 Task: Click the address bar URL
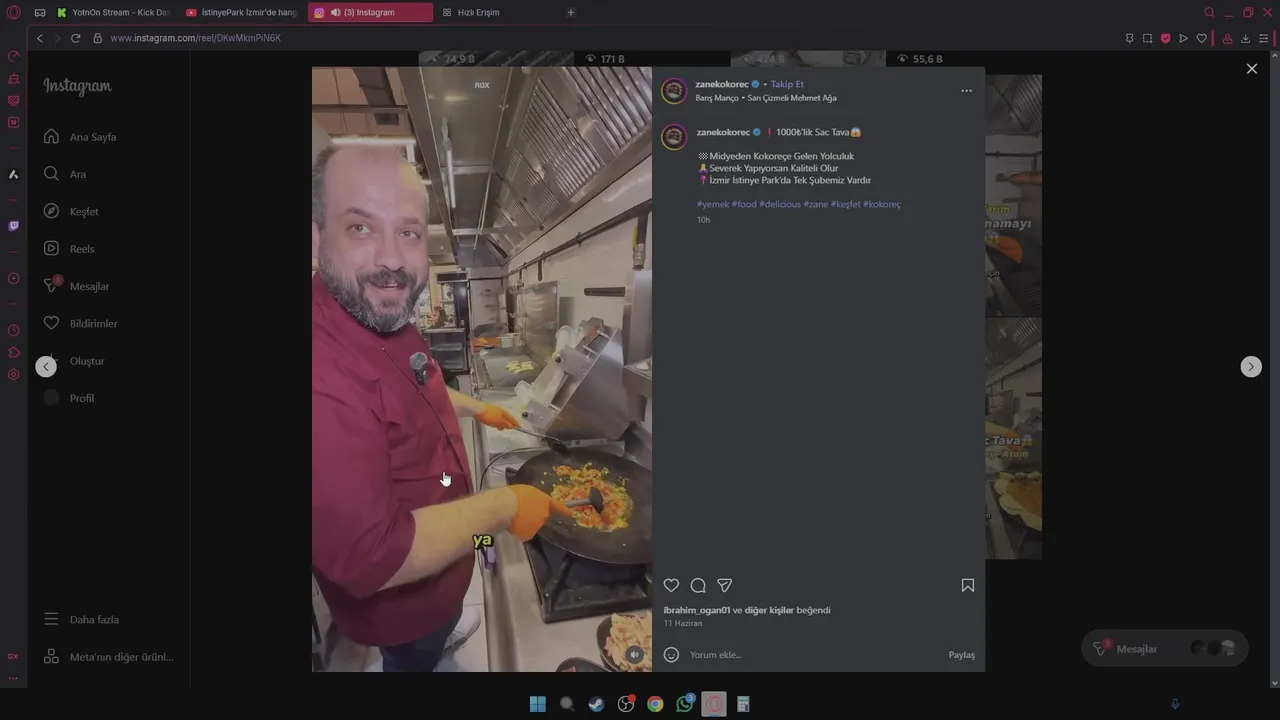point(195,38)
